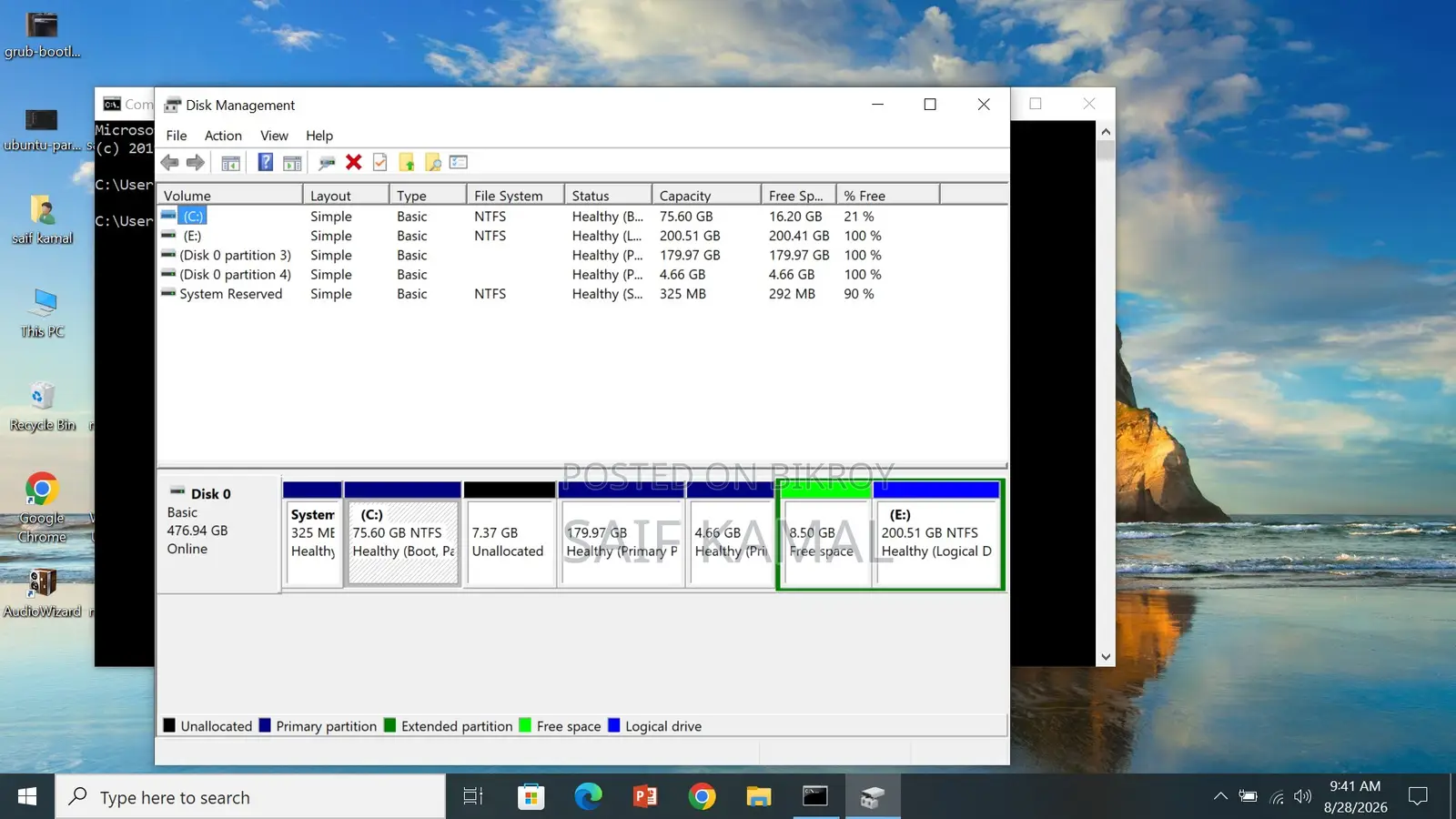Click the settings checklist toolbar icon
The height and width of the screenshot is (819, 1456).
coord(459,163)
